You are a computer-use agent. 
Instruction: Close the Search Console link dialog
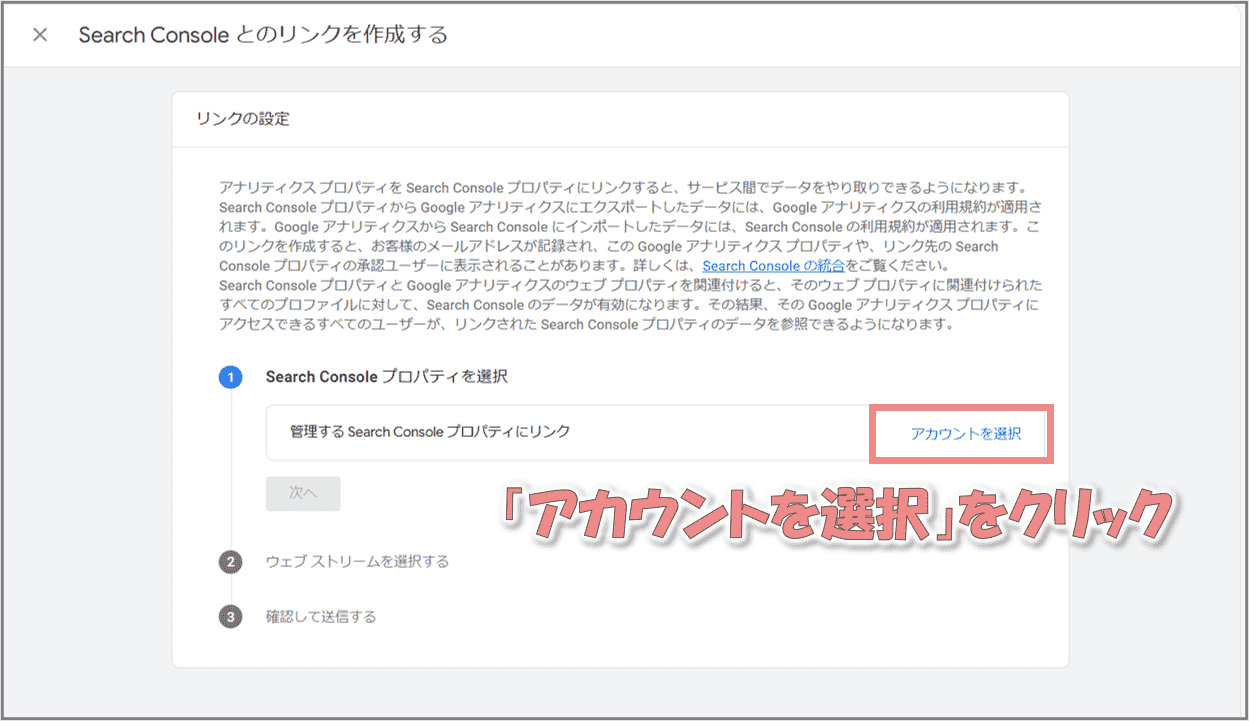pyautogui.click(x=40, y=35)
